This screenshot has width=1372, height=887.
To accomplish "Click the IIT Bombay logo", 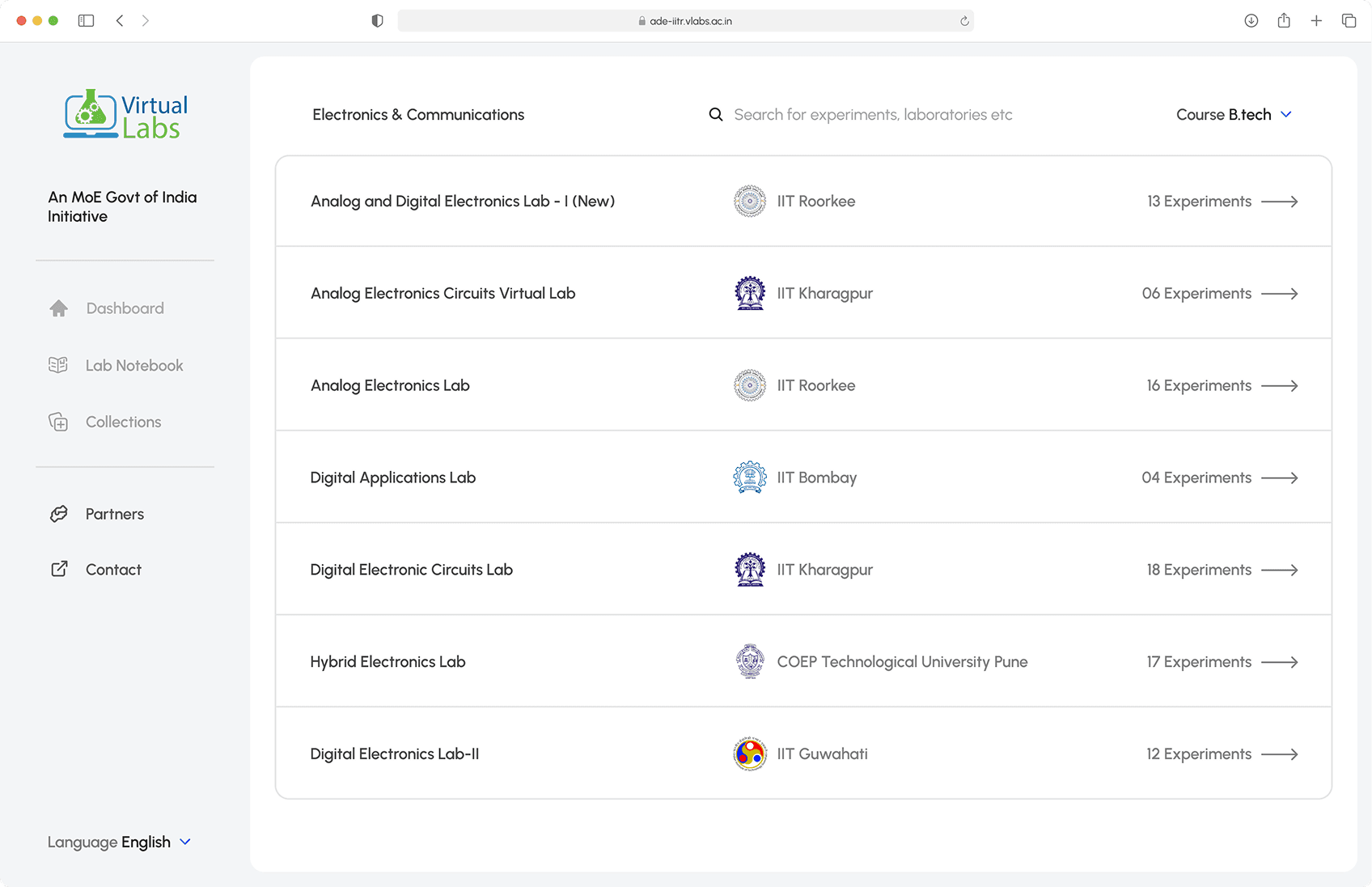I will point(750,477).
